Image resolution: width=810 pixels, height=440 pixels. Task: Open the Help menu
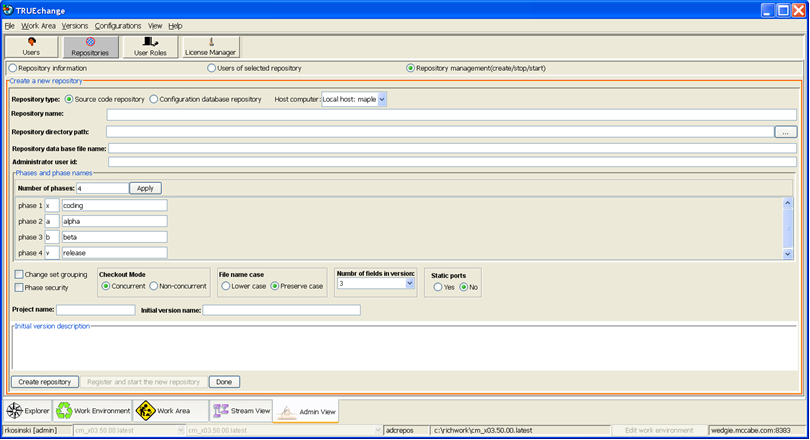(175, 26)
